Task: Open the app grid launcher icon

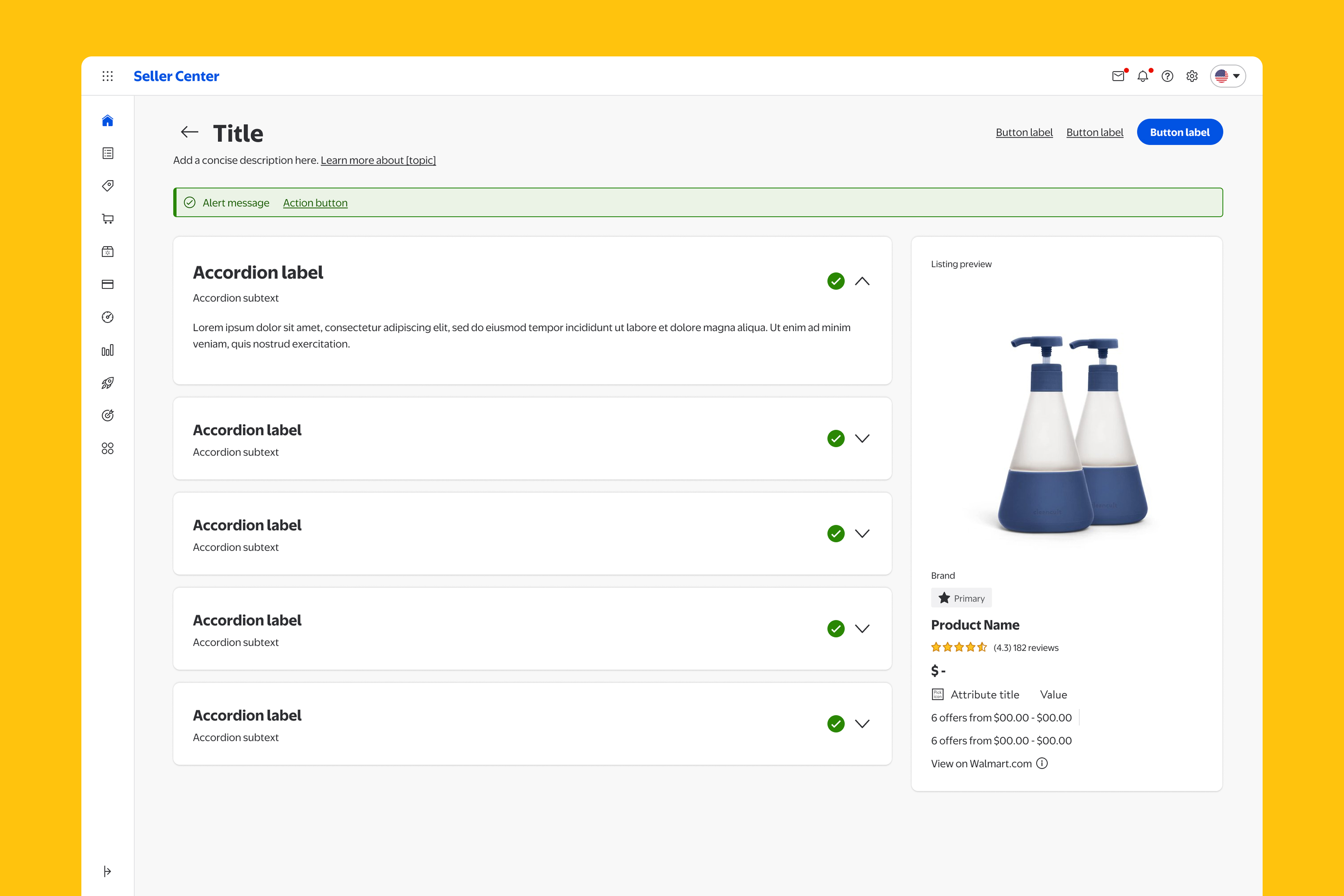Action: click(108, 76)
